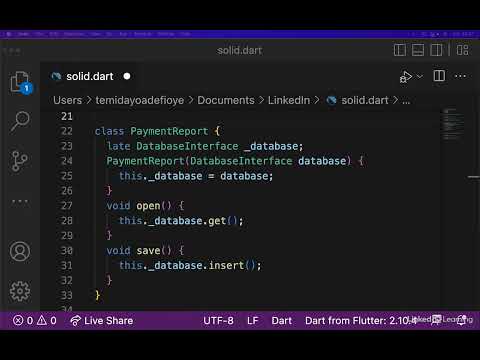The width and height of the screenshot is (480, 360).
Task: Click line number 22 in the gutter
Action: pyautogui.click(x=67, y=131)
